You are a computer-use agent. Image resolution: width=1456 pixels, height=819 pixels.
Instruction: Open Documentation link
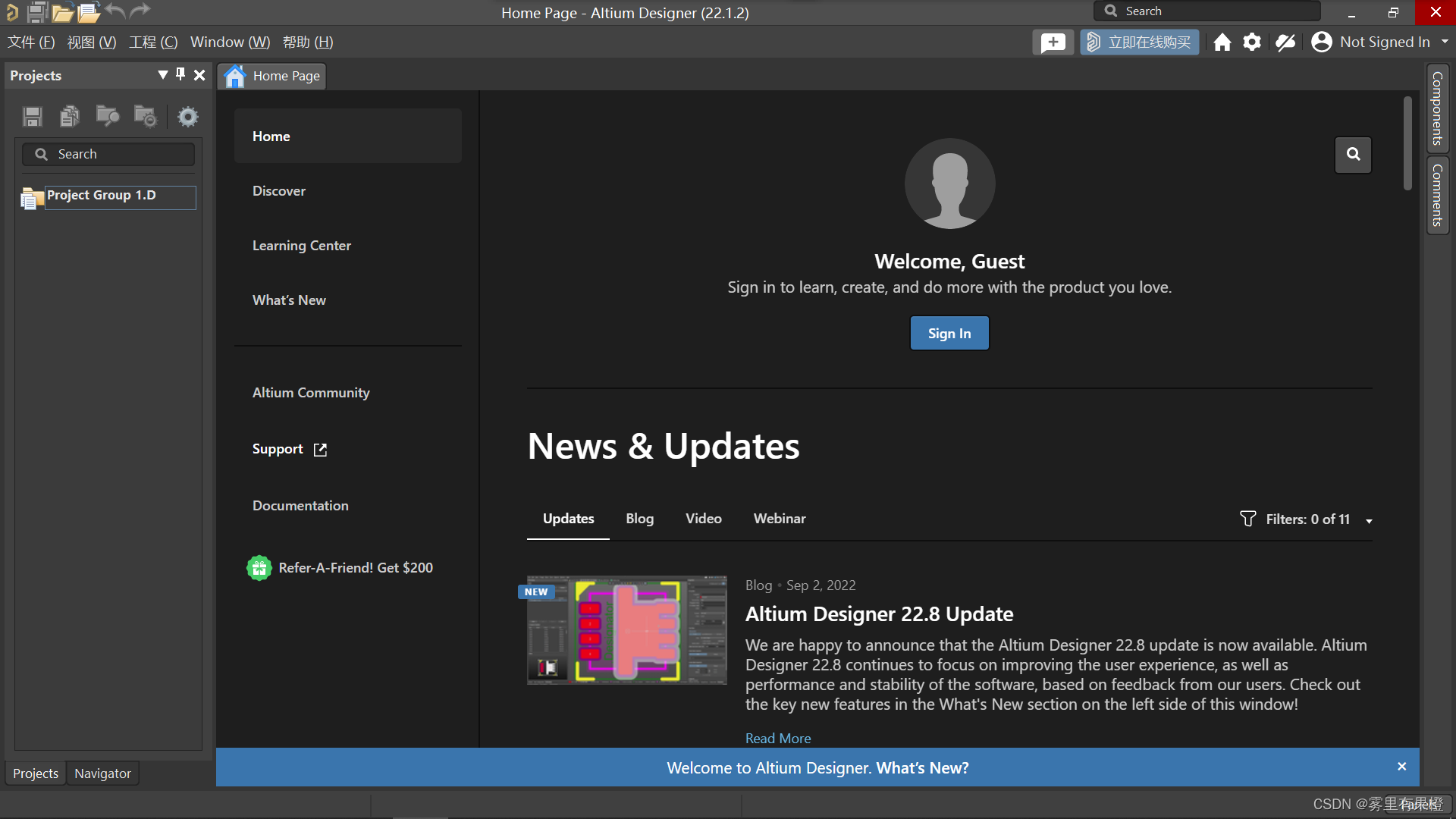coord(300,506)
